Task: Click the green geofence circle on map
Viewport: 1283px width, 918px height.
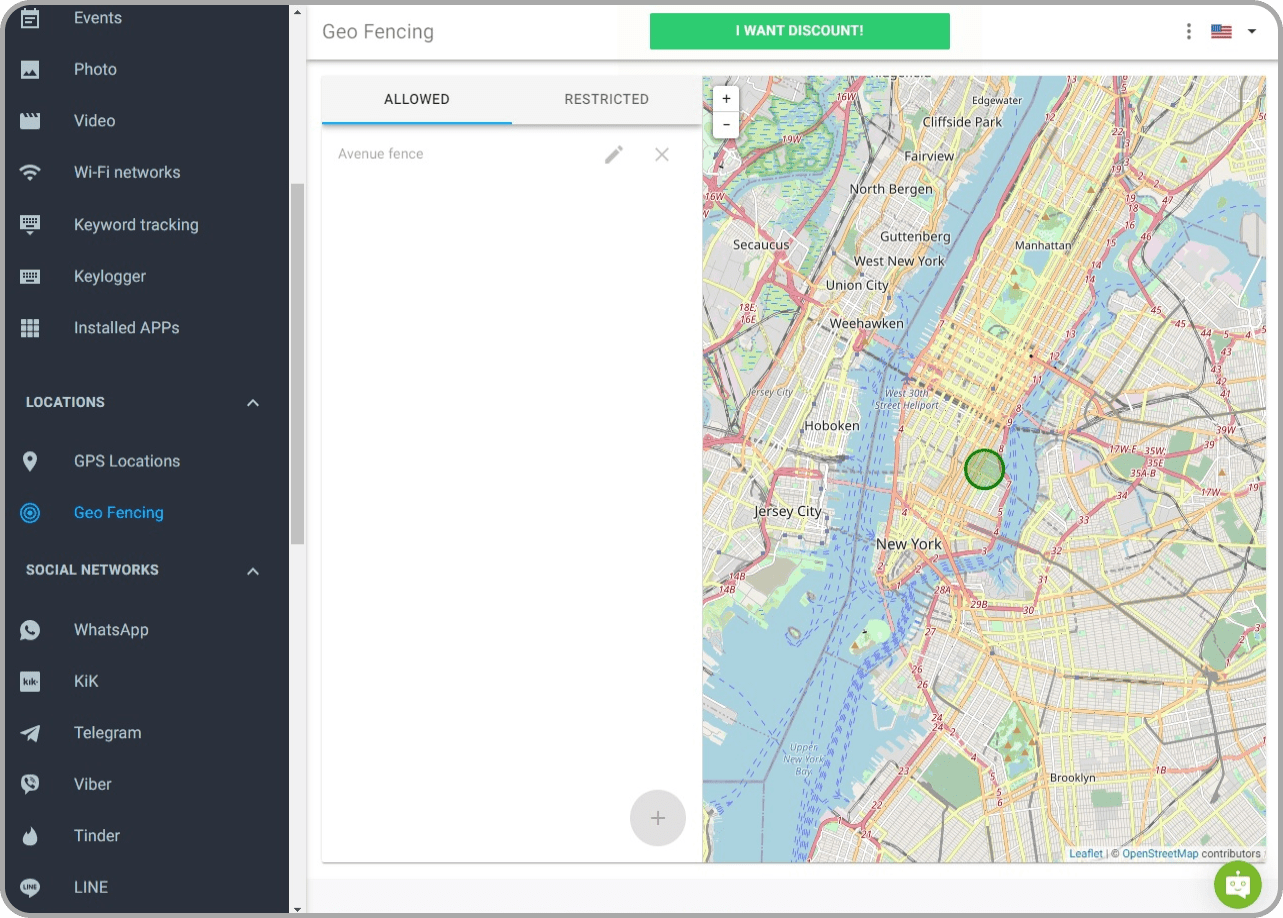Action: [984, 469]
